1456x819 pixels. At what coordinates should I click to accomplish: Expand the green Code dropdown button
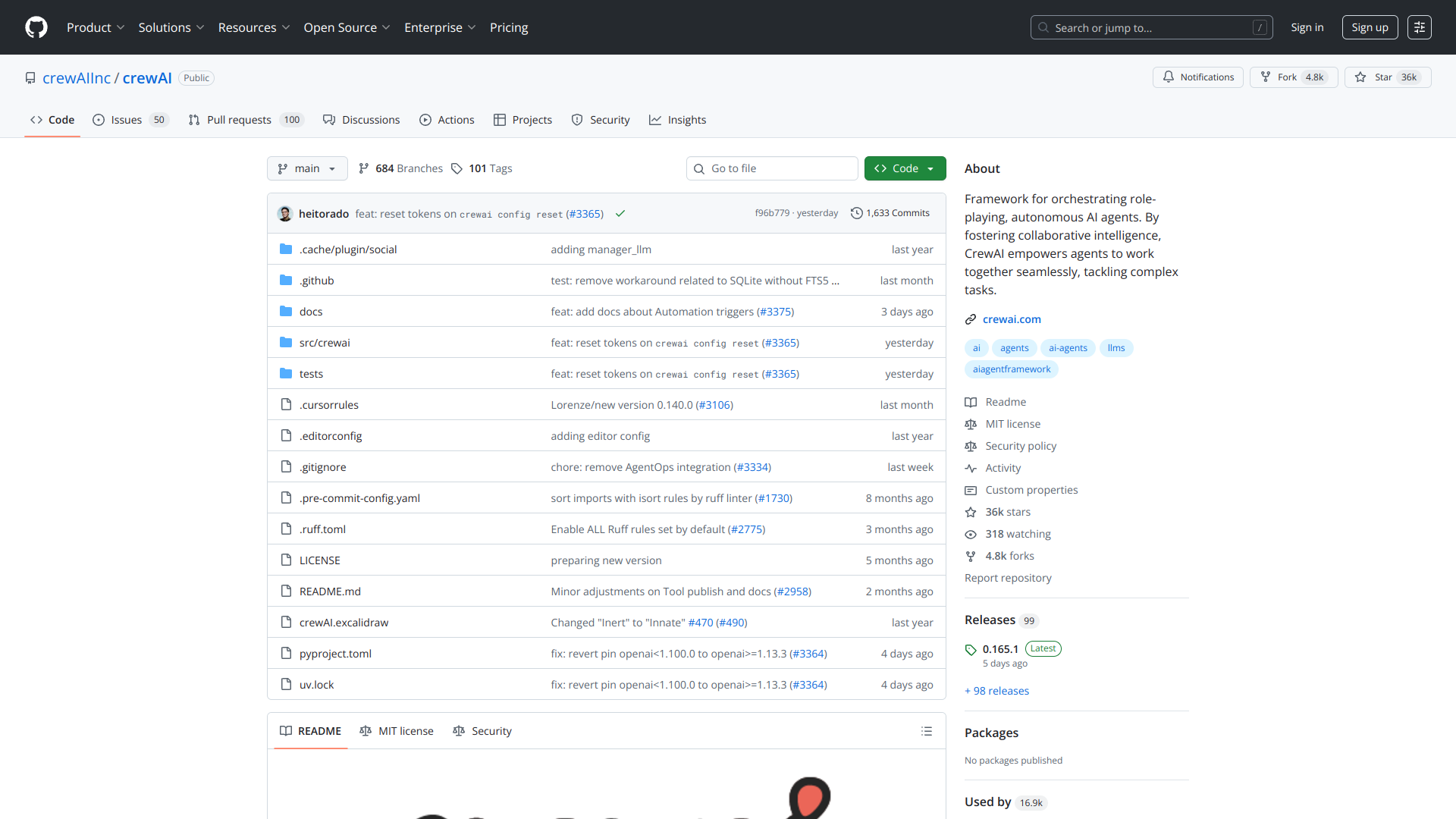905,168
